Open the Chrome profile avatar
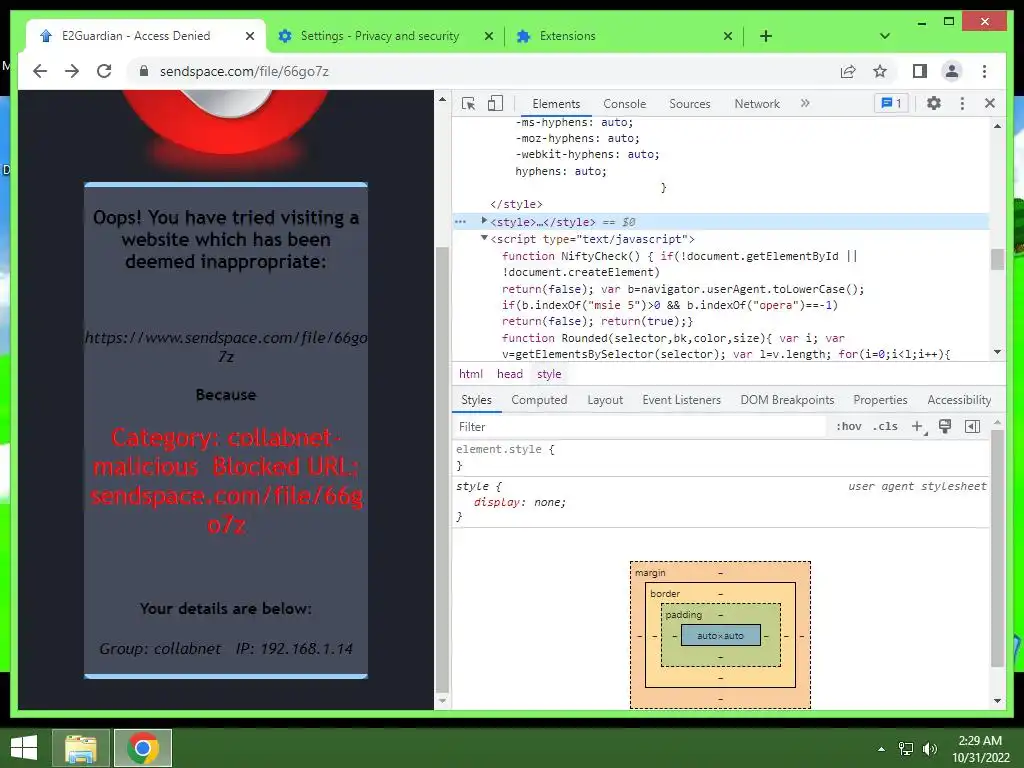The image size is (1024, 768). [952, 71]
